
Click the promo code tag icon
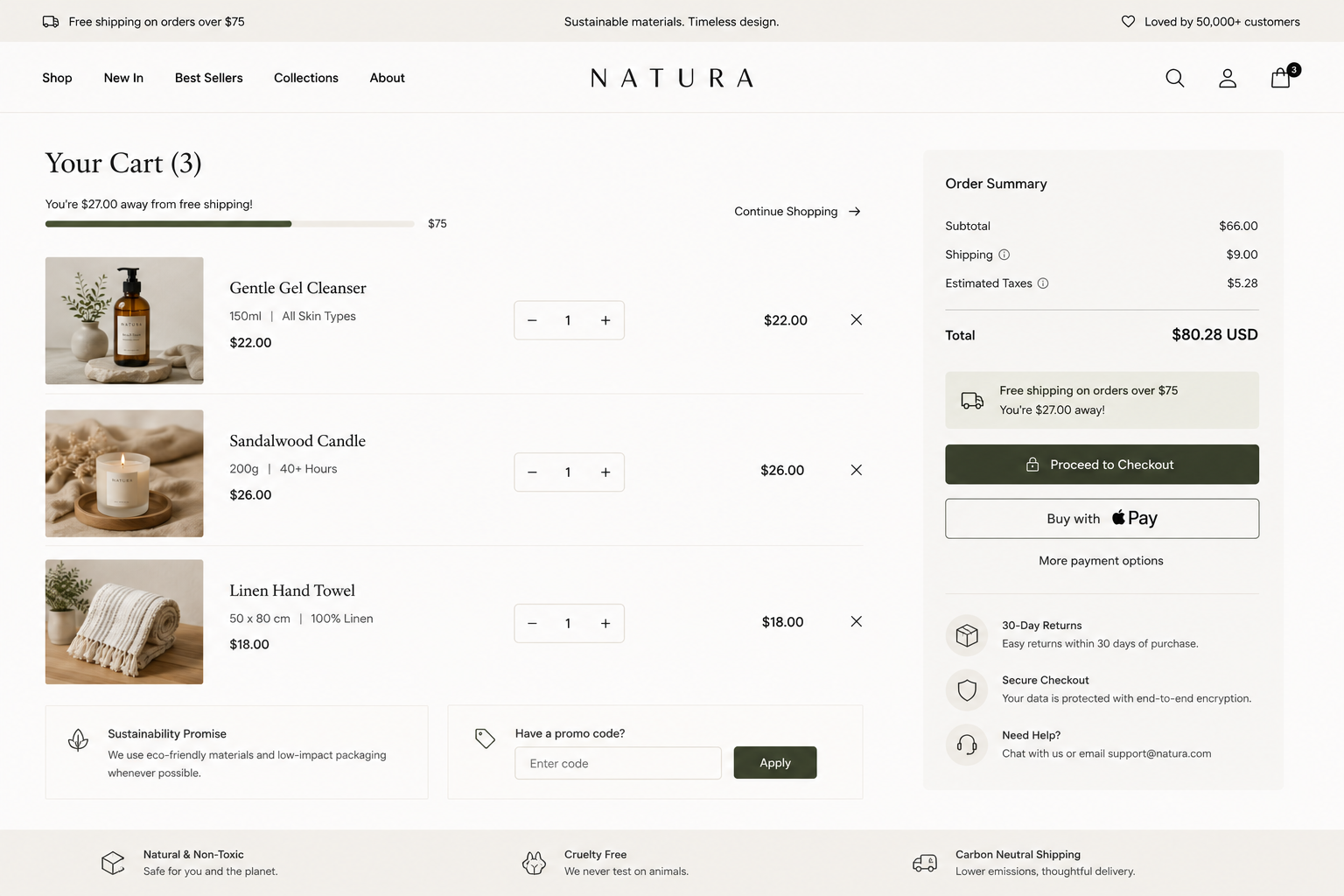pos(485,738)
